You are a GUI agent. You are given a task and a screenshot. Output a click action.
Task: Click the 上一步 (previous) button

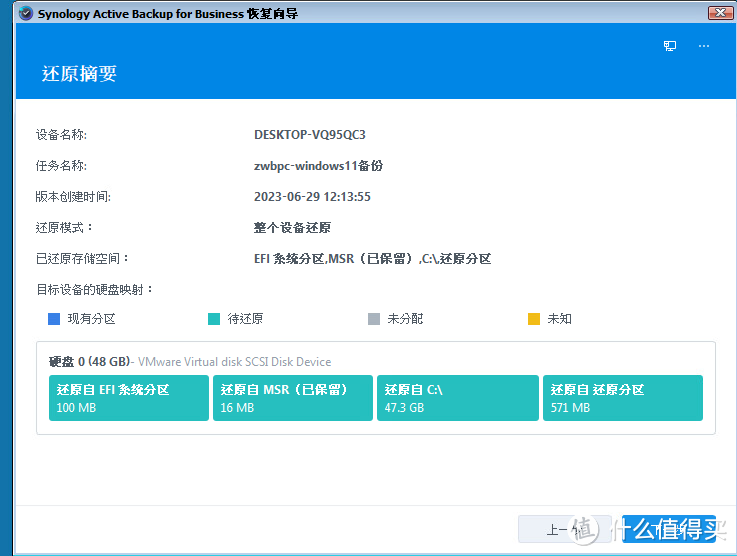(x=565, y=529)
